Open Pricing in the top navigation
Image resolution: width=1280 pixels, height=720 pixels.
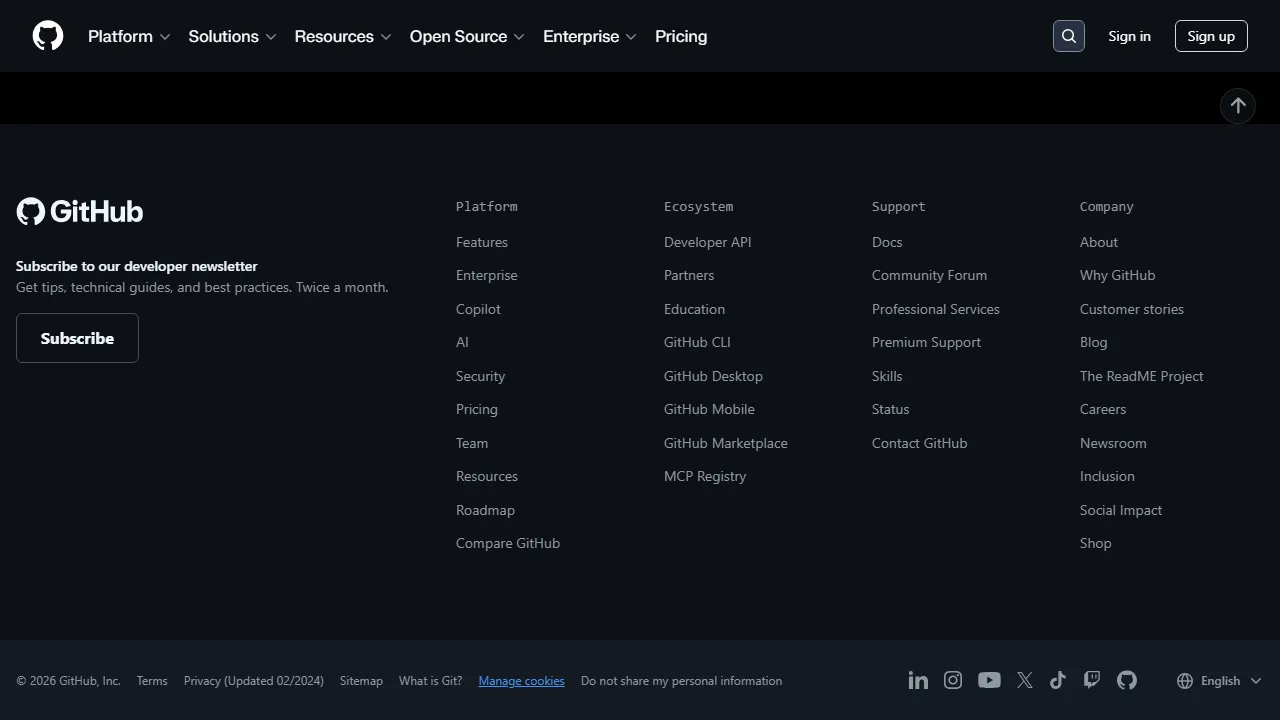tap(681, 36)
